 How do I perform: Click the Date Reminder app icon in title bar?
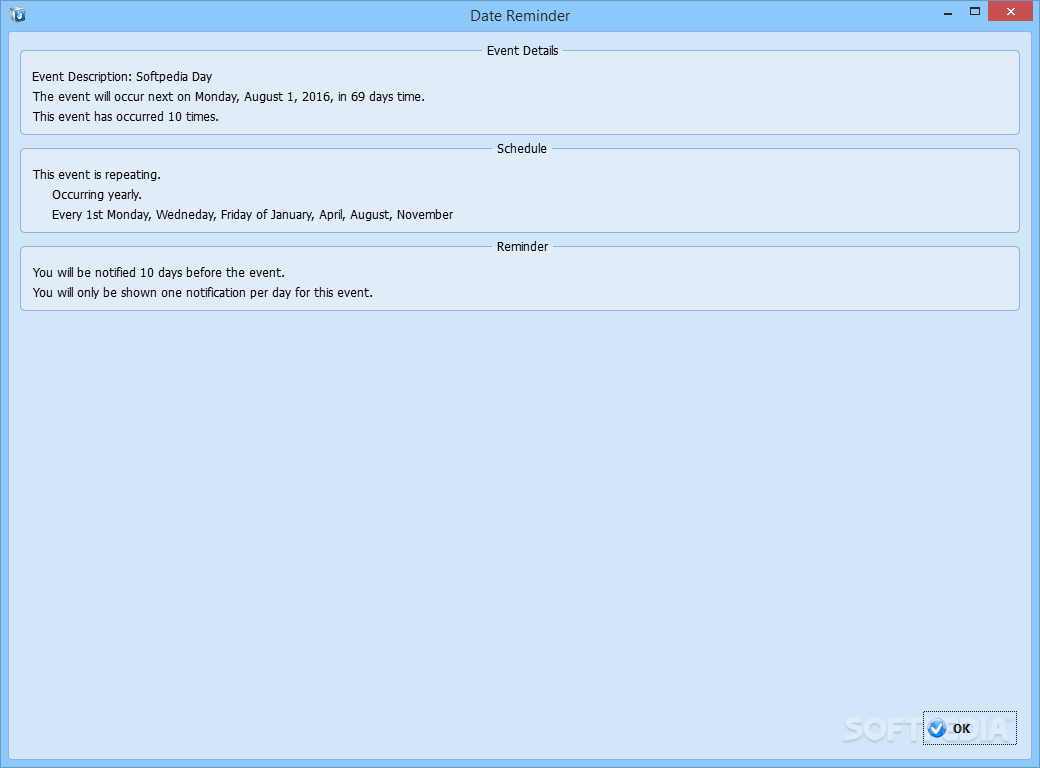[18, 15]
